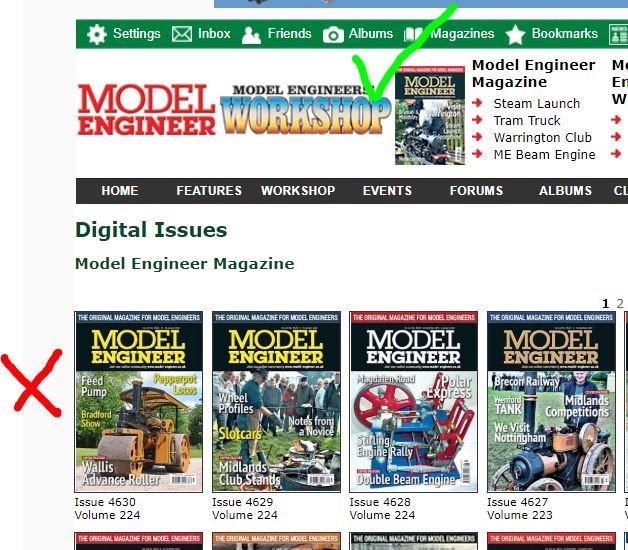Image resolution: width=628 pixels, height=550 pixels.
Task: Click the Friends person icon
Action: tap(251, 35)
